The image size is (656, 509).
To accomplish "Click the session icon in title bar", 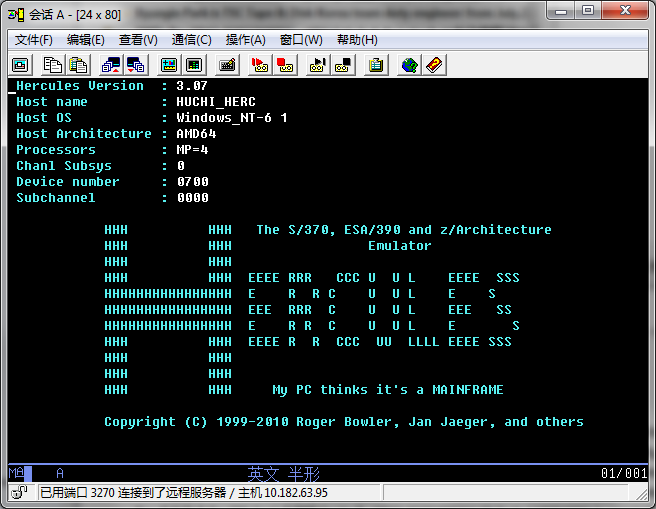I will click(x=16, y=15).
